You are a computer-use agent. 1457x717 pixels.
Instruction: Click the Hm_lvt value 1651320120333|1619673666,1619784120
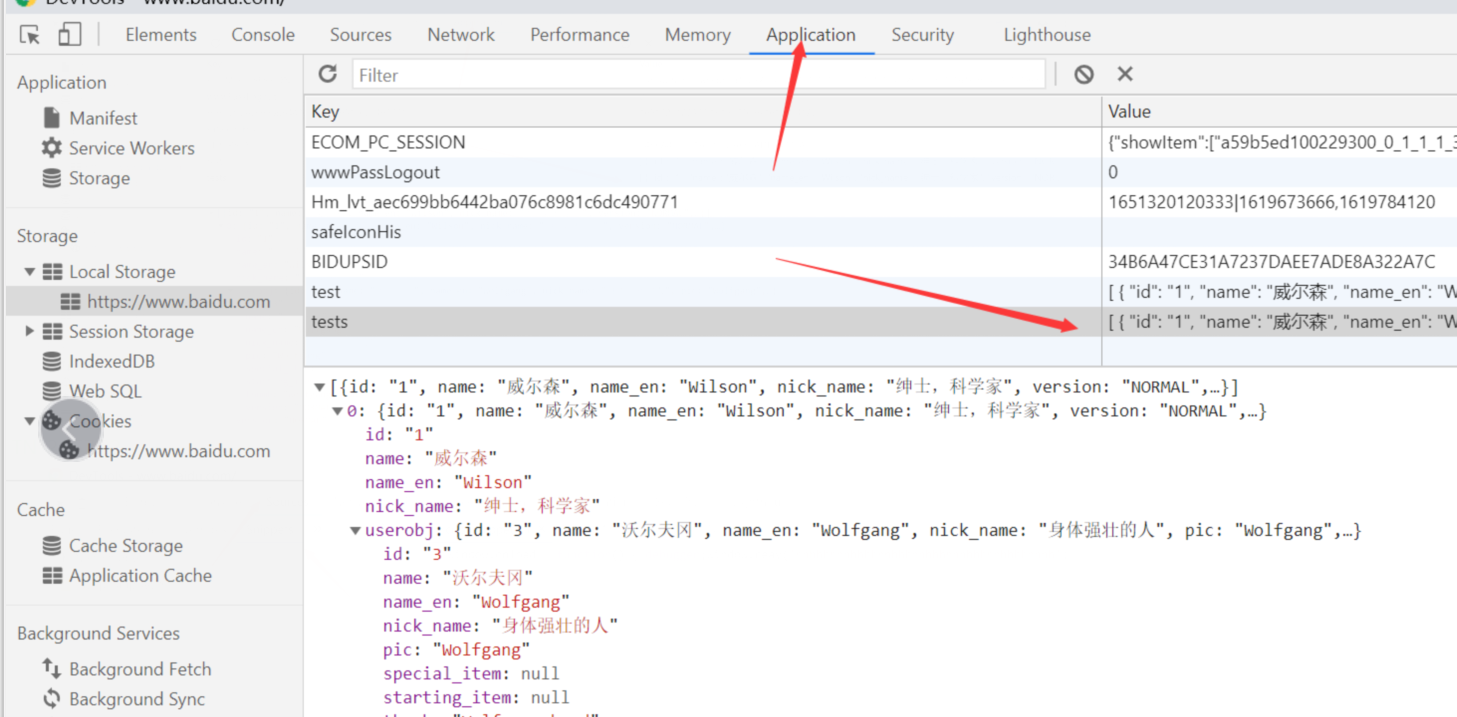pyautogui.click(x=1271, y=202)
